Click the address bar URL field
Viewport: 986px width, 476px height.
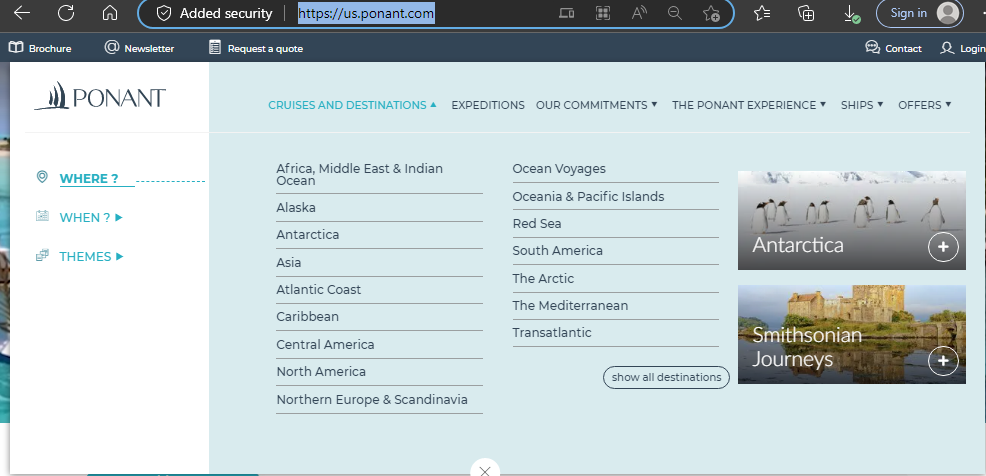[366, 13]
